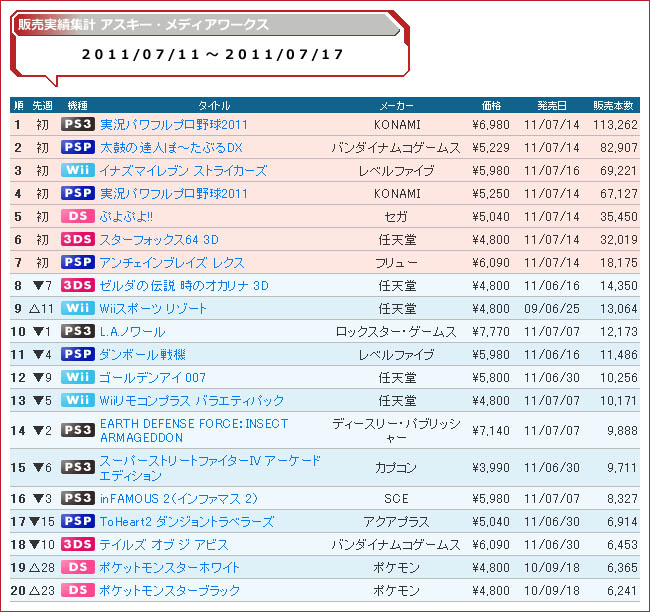Open the ゴールデンアイ 007 link
The width and height of the screenshot is (650, 612).
[x=153, y=378]
